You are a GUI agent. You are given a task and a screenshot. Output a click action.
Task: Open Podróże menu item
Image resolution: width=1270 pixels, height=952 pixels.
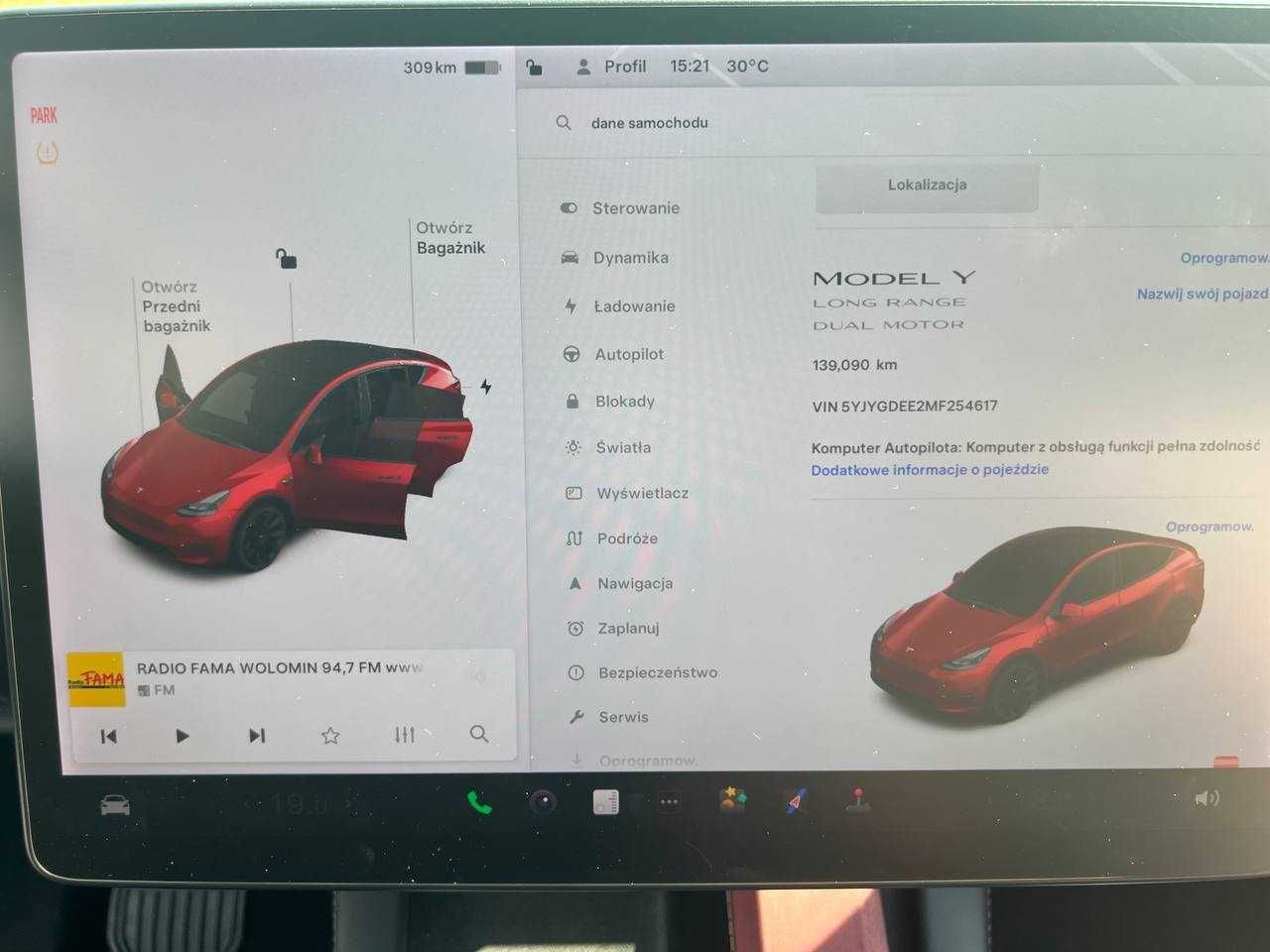[625, 538]
